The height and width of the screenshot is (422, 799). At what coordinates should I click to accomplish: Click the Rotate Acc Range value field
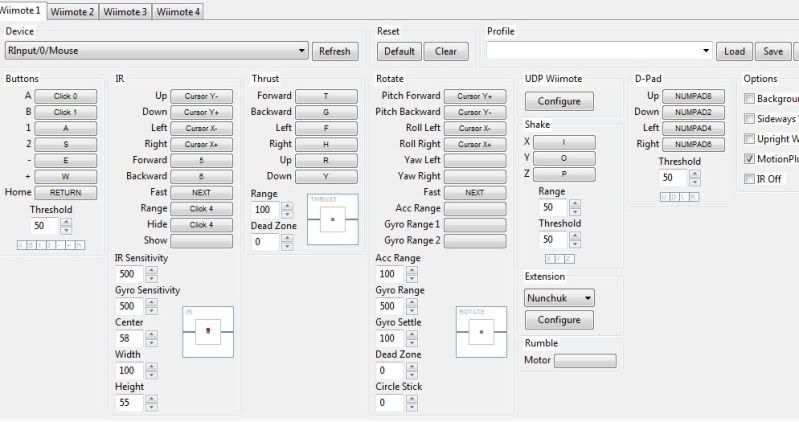coord(391,274)
